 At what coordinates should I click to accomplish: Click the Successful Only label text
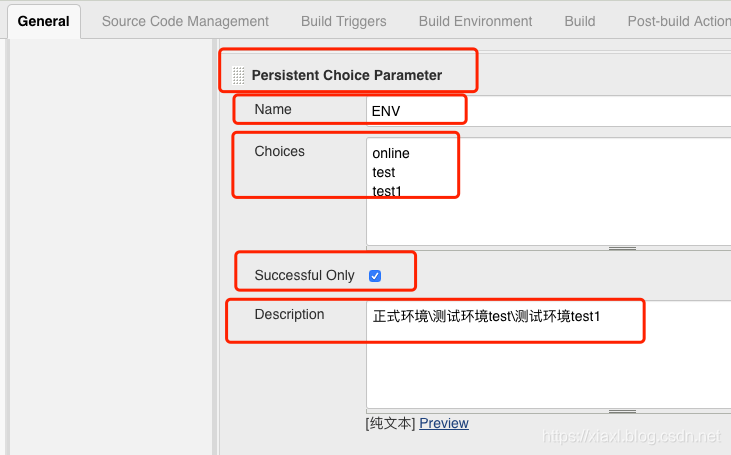pos(304,275)
